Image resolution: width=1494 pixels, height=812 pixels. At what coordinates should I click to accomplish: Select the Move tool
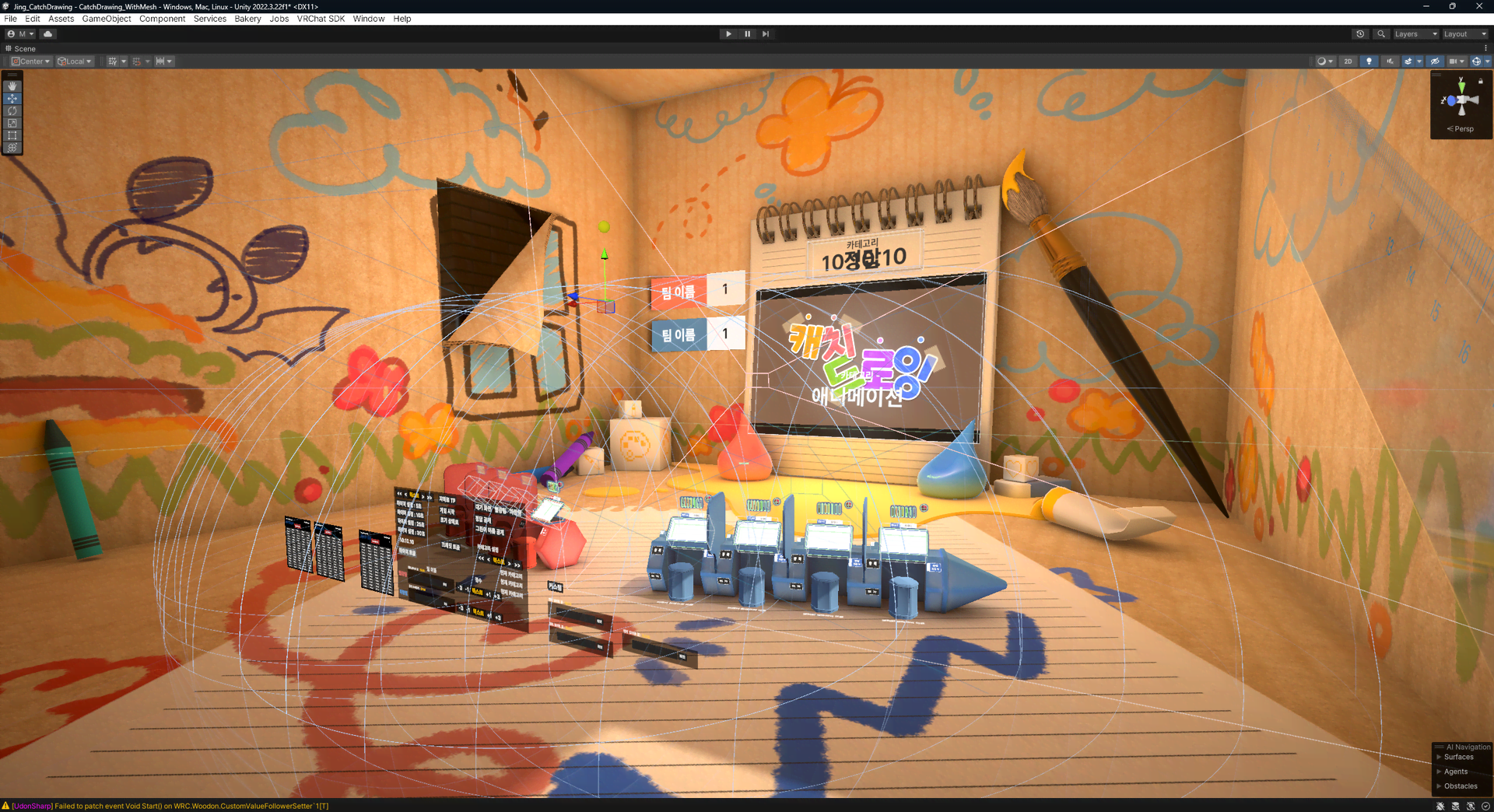(12, 99)
